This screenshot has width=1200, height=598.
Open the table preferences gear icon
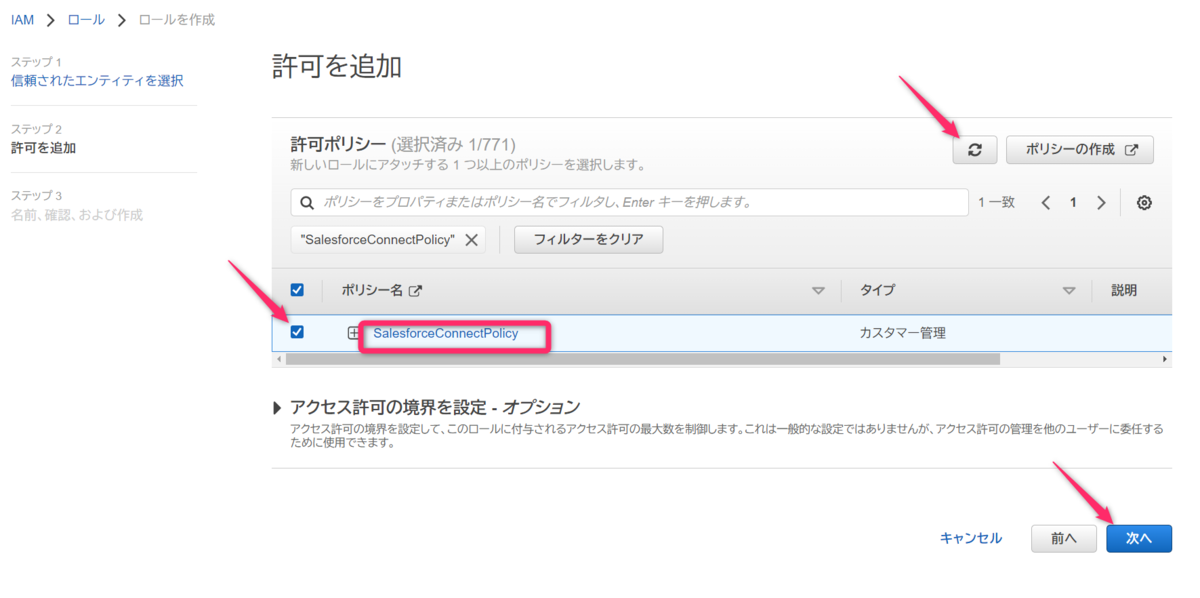tap(1144, 202)
